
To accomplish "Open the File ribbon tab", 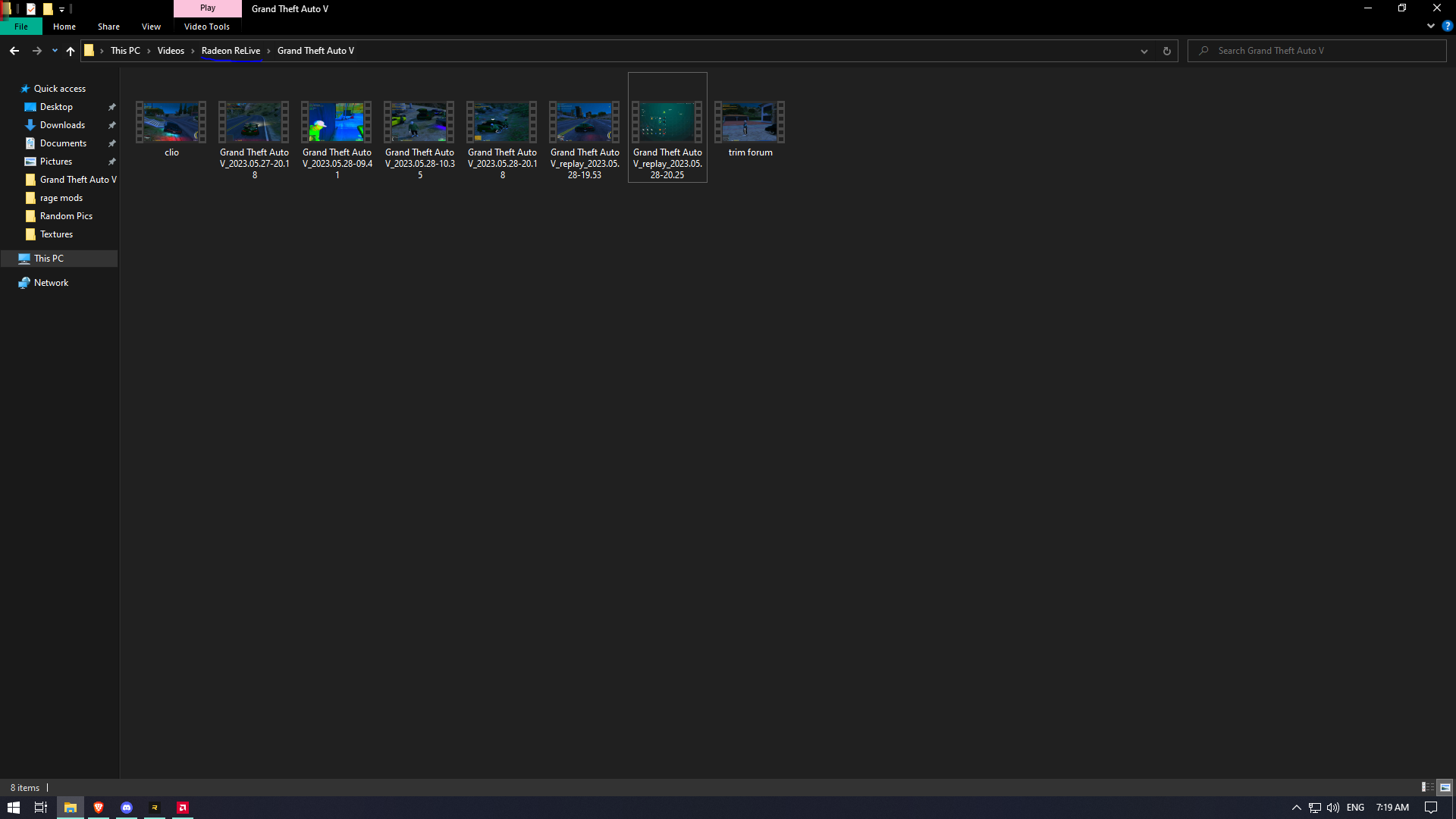I will (x=21, y=27).
